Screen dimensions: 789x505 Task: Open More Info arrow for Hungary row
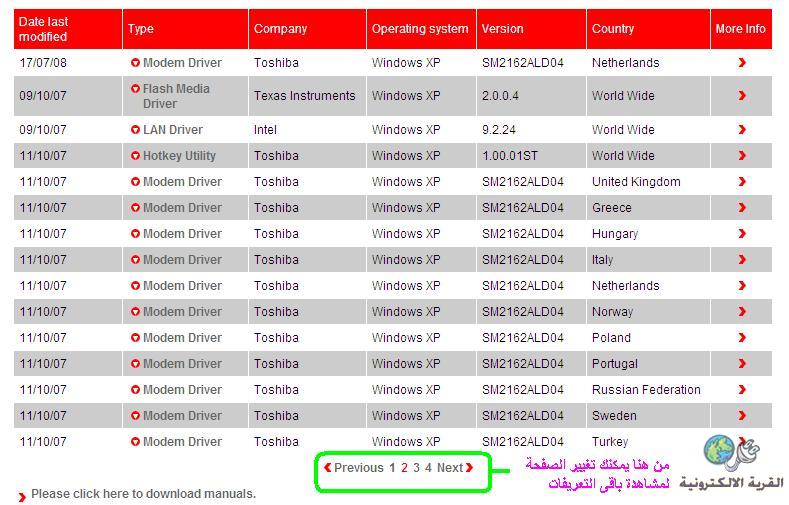(742, 234)
